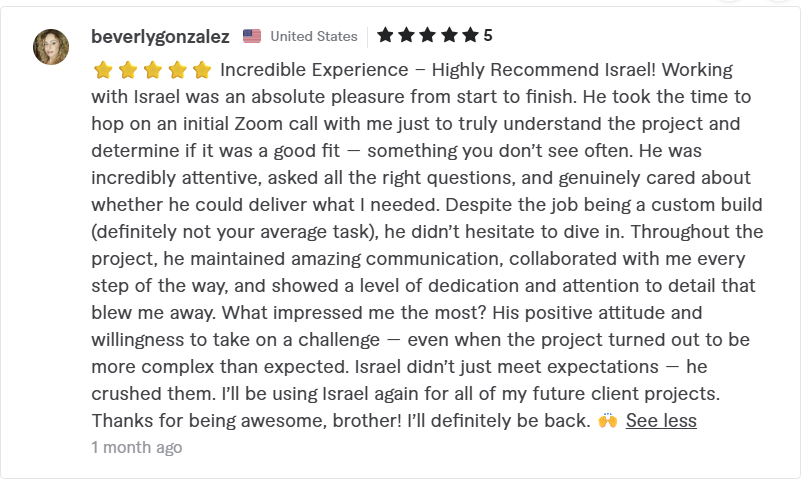Click the raised hands emoji
Image resolution: width=801 pixels, height=482 pixels.
(x=607, y=421)
